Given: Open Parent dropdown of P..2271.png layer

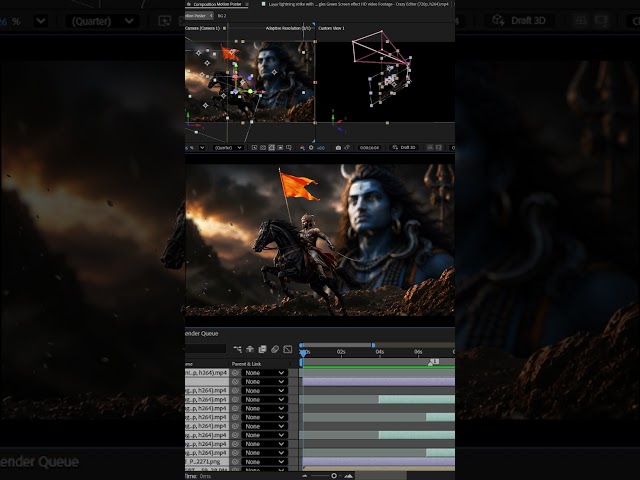Looking at the screenshot, I should click(265, 462).
